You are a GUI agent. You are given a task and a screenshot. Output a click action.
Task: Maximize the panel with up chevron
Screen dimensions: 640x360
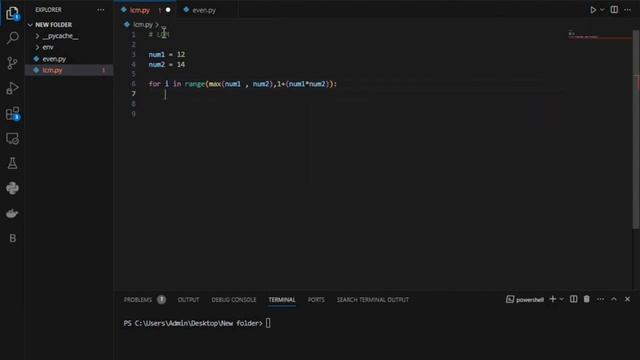[613, 299]
